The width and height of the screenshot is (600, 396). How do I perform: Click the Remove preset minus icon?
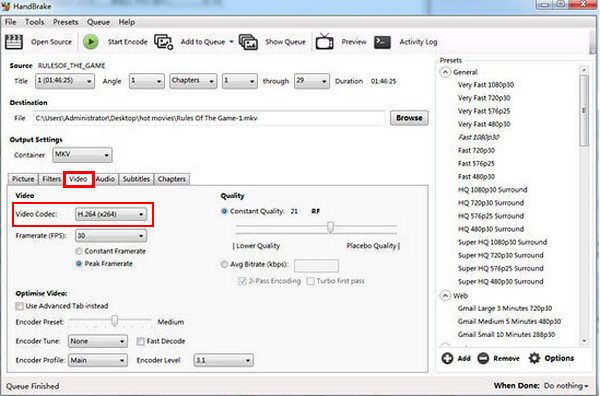click(483, 358)
